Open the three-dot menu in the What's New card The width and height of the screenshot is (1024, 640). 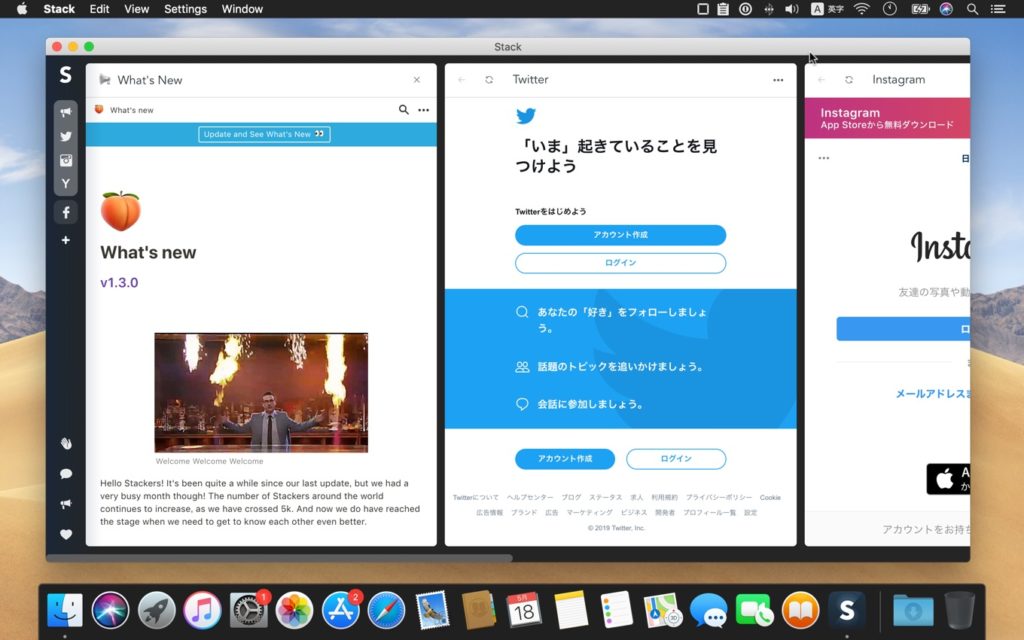click(423, 110)
